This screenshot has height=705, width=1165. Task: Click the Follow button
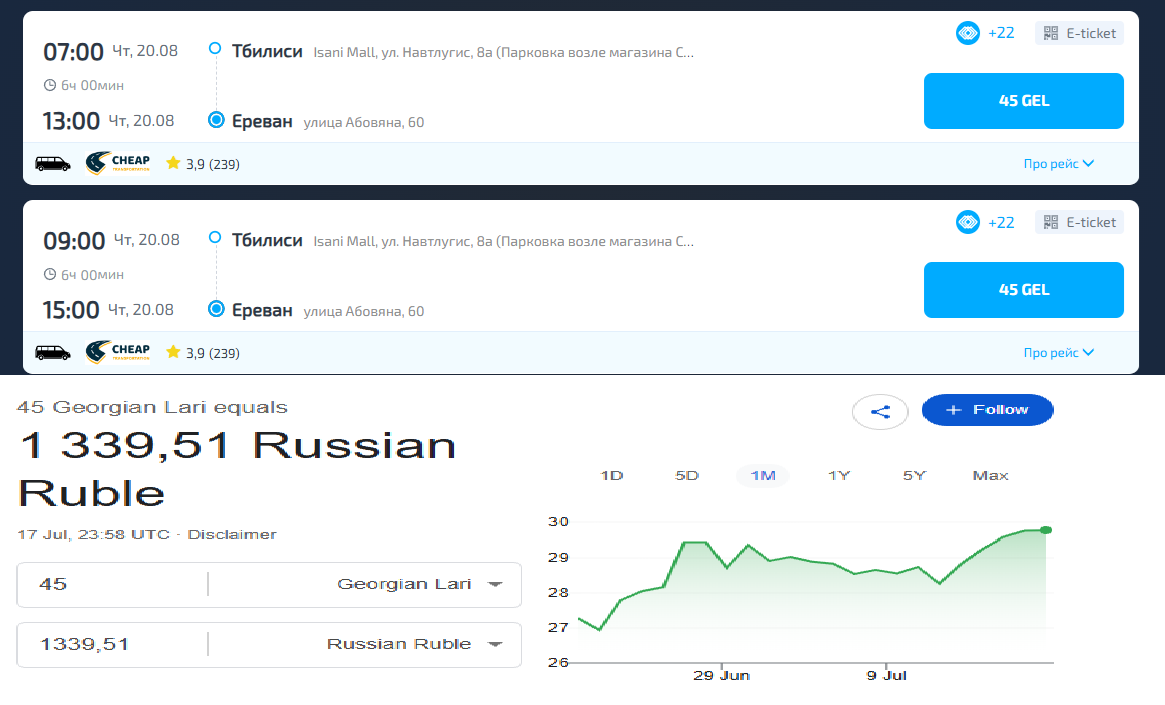pyautogui.click(x=987, y=410)
